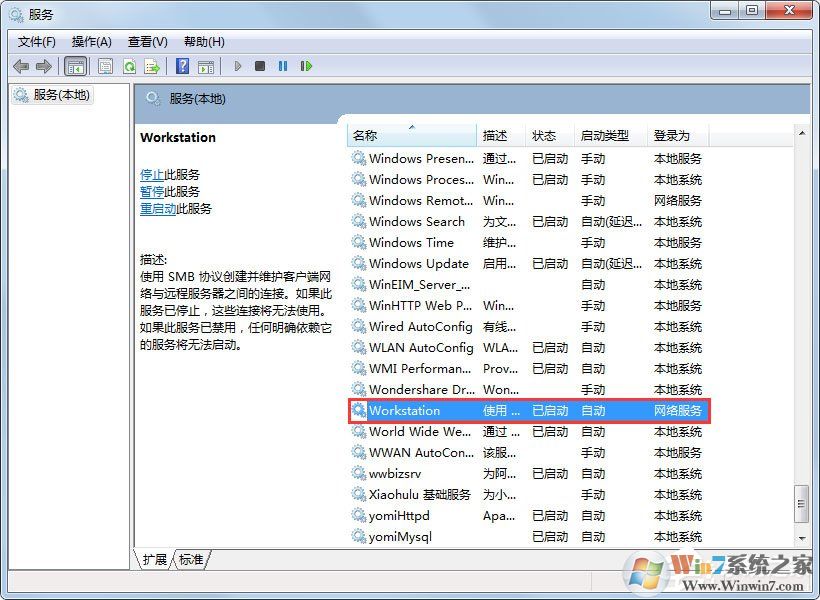This screenshot has height=600, width=820.
Task: Click the Export list toolbar icon
Action: tap(153, 66)
